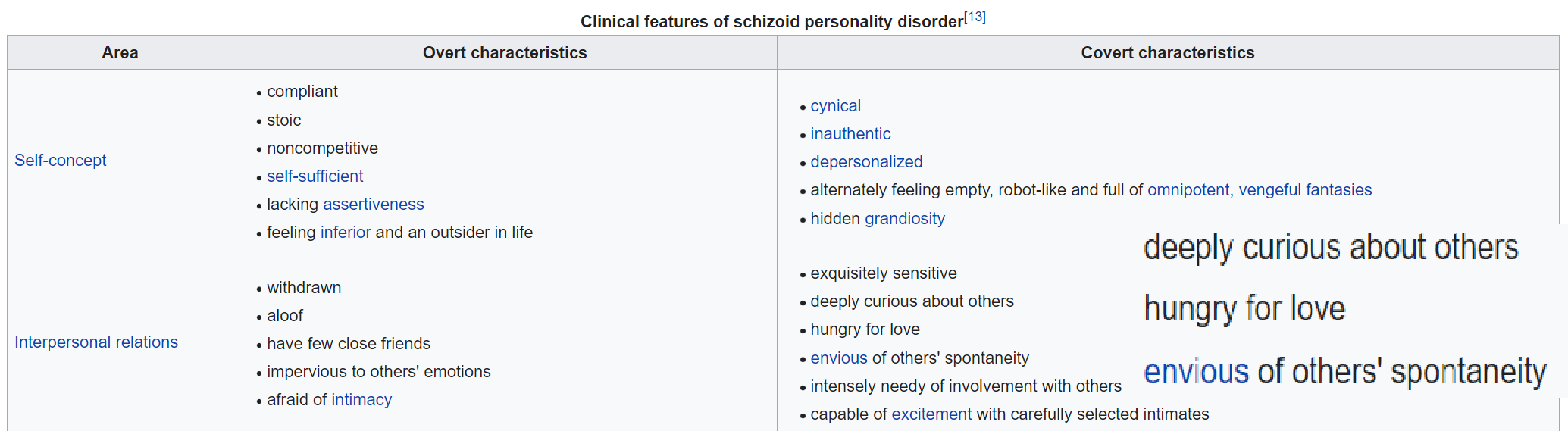
Task: Open citation reference 13 in title
Action: pyautogui.click(x=975, y=17)
